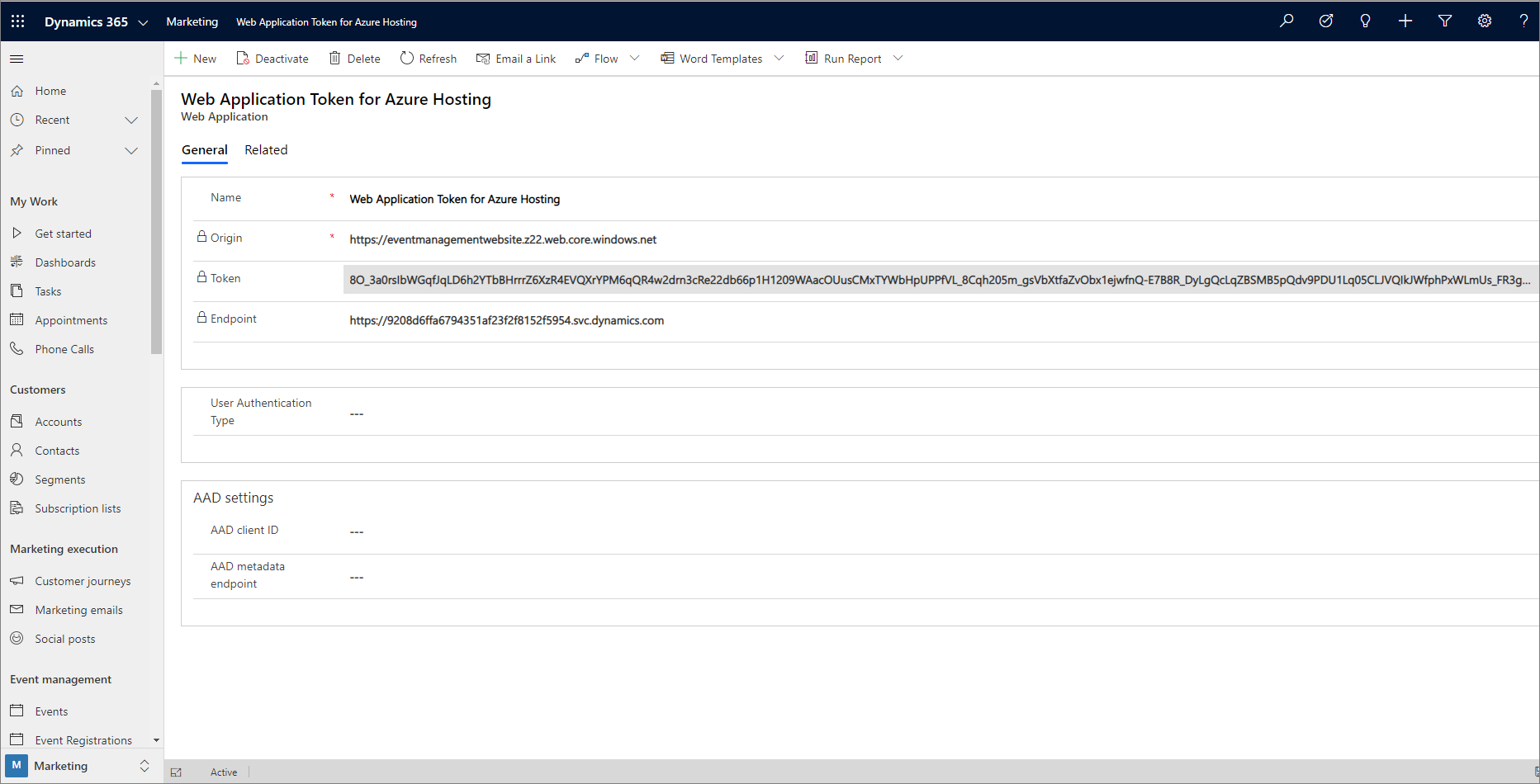Click the Token field value

point(940,280)
